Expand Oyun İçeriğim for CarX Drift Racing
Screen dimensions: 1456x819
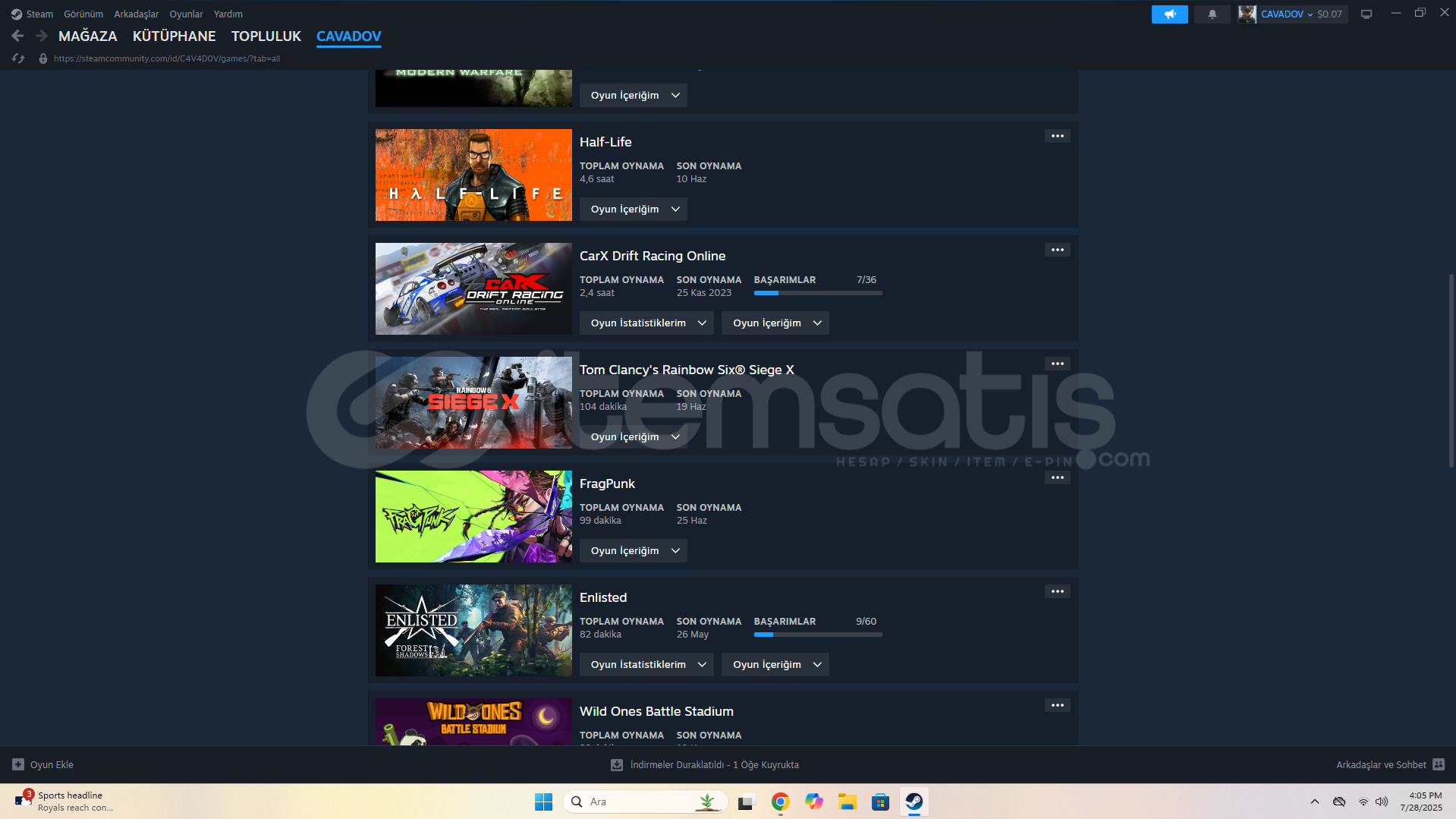[x=775, y=323]
